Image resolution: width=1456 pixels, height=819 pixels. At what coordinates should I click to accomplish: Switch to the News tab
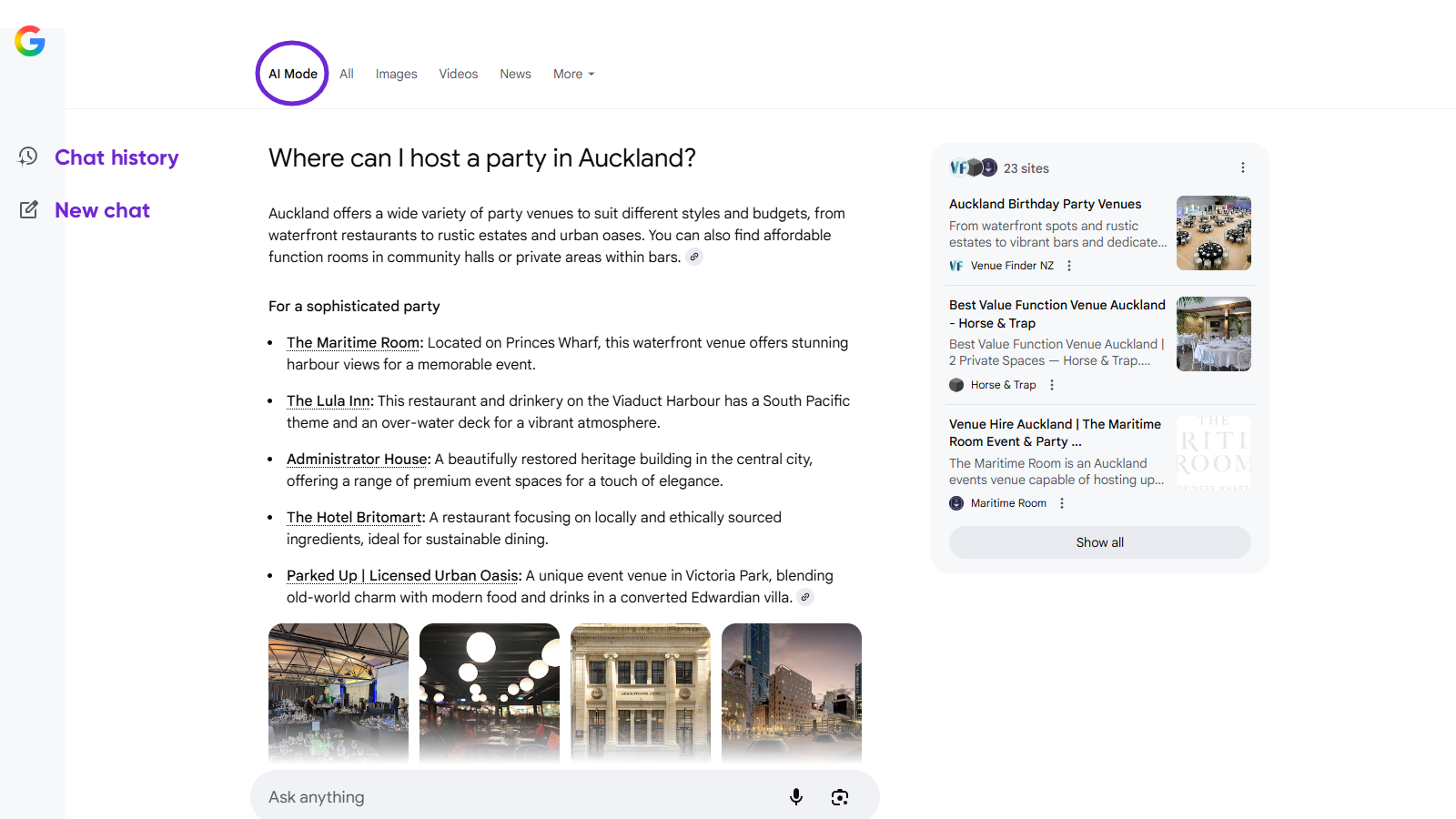coord(515,74)
